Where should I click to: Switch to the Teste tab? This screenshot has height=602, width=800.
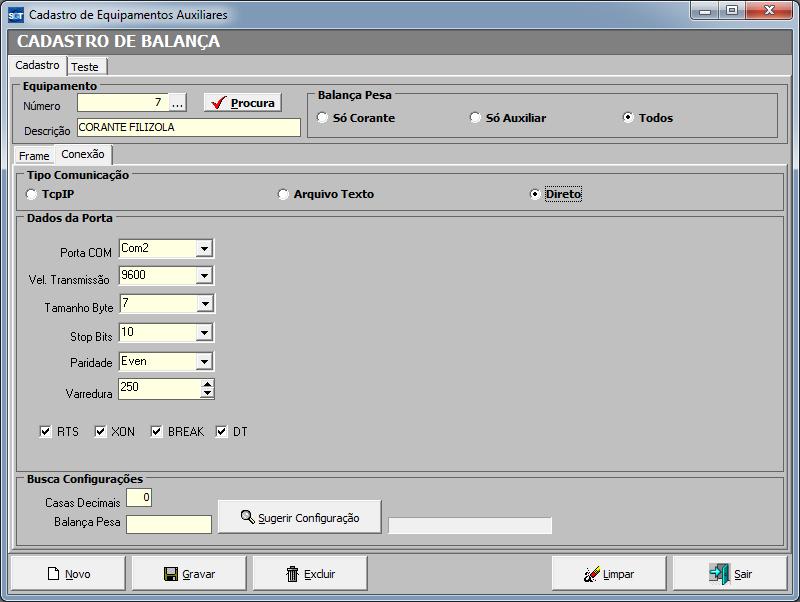click(x=85, y=66)
